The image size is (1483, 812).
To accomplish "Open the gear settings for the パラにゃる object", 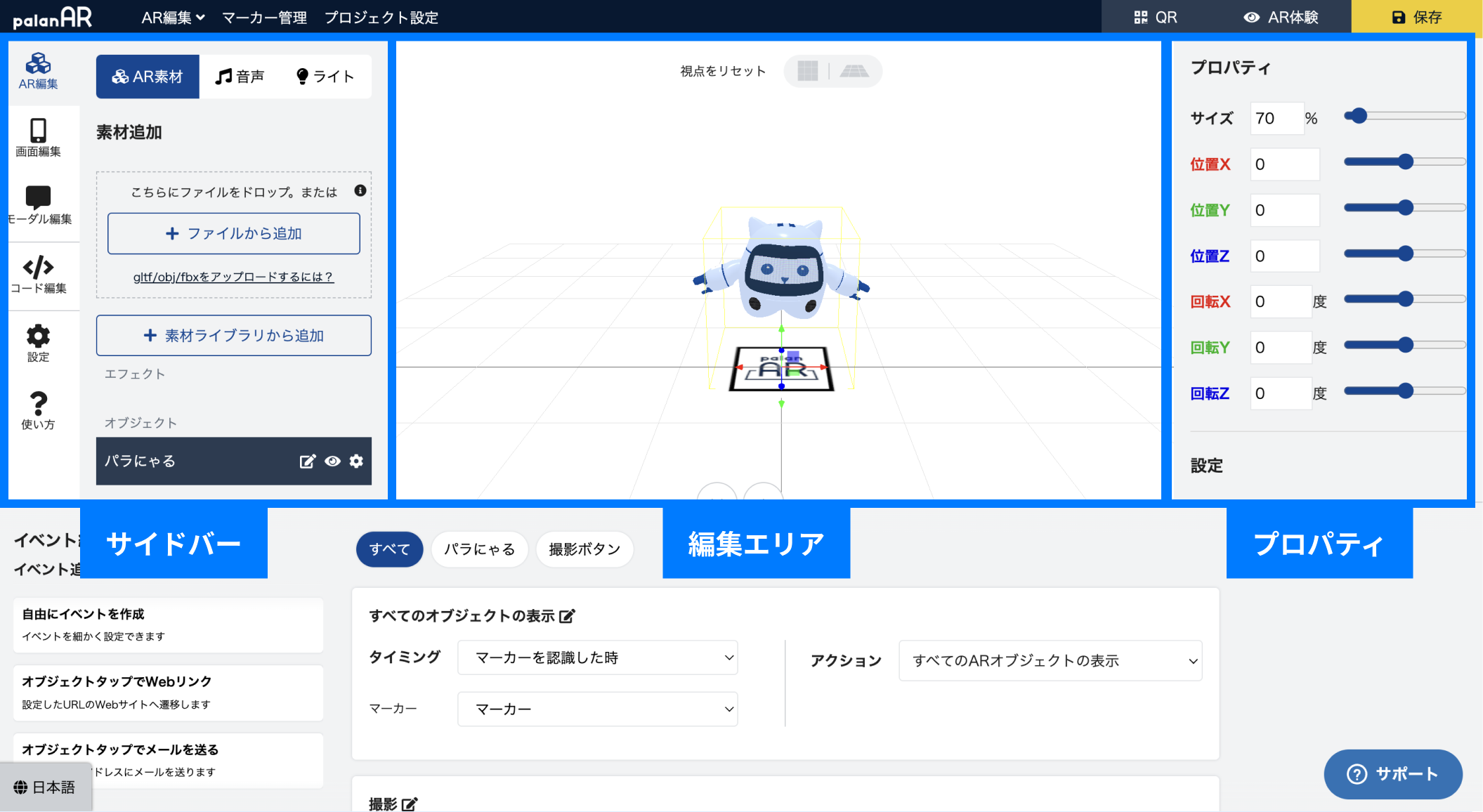I will pyautogui.click(x=357, y=461).
